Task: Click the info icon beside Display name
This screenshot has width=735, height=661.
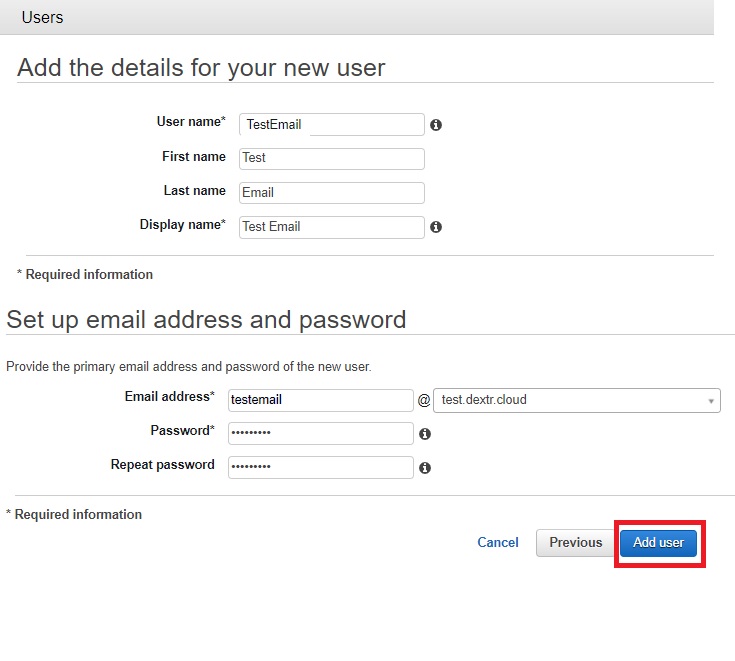Action: [436, 227]
